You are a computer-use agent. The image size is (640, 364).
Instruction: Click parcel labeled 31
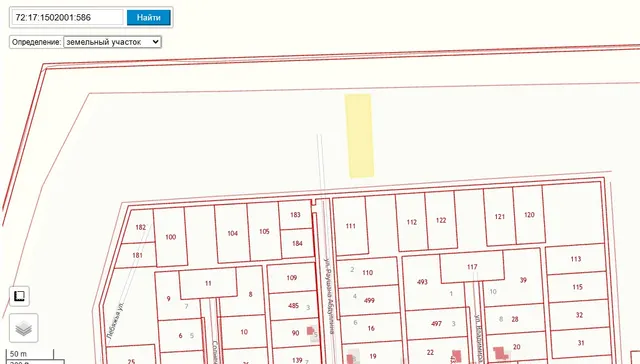[581, 343]
